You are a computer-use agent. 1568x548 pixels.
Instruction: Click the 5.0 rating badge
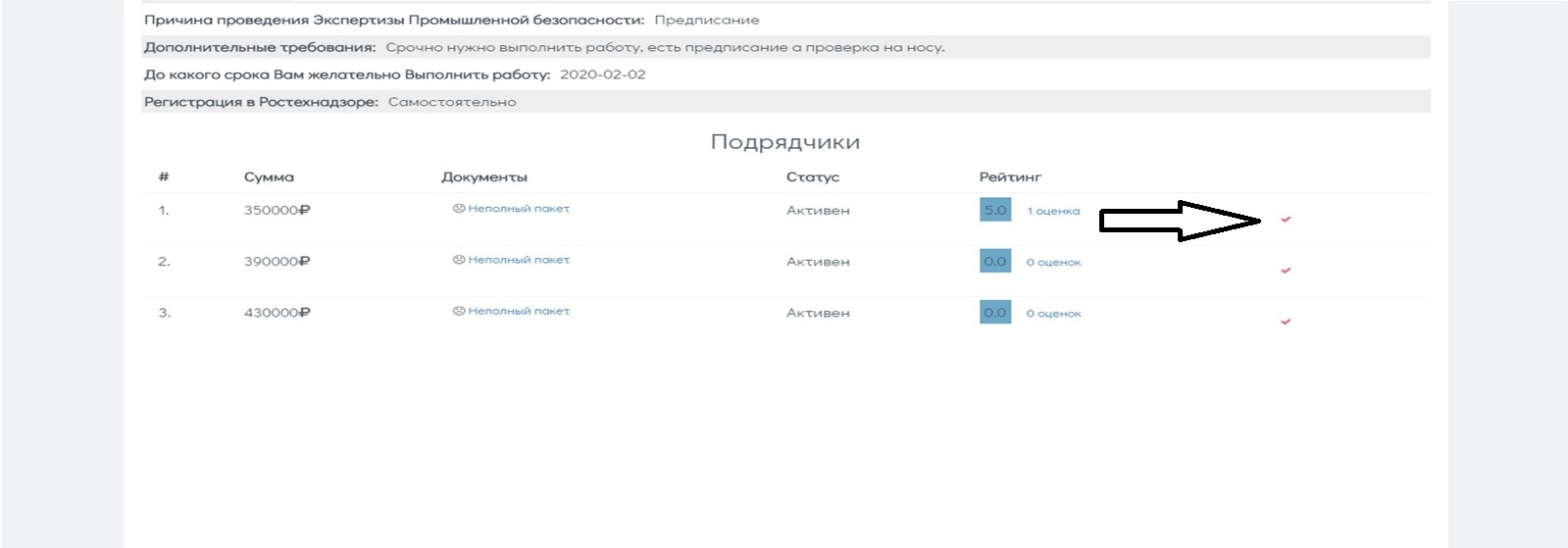coord(994,210)
